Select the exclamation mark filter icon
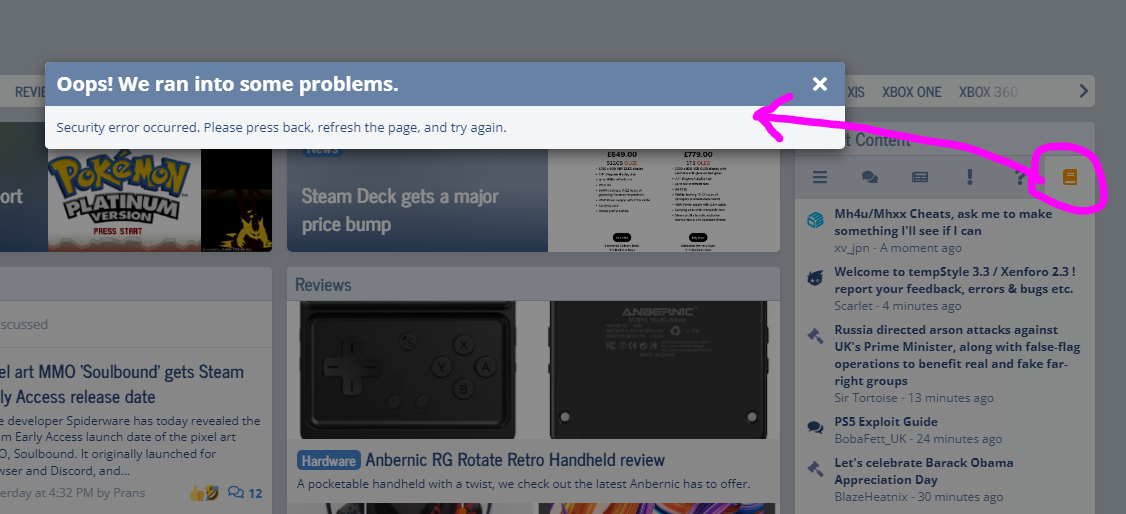The height and width of the screenshot is (514, 1126). 969,177
